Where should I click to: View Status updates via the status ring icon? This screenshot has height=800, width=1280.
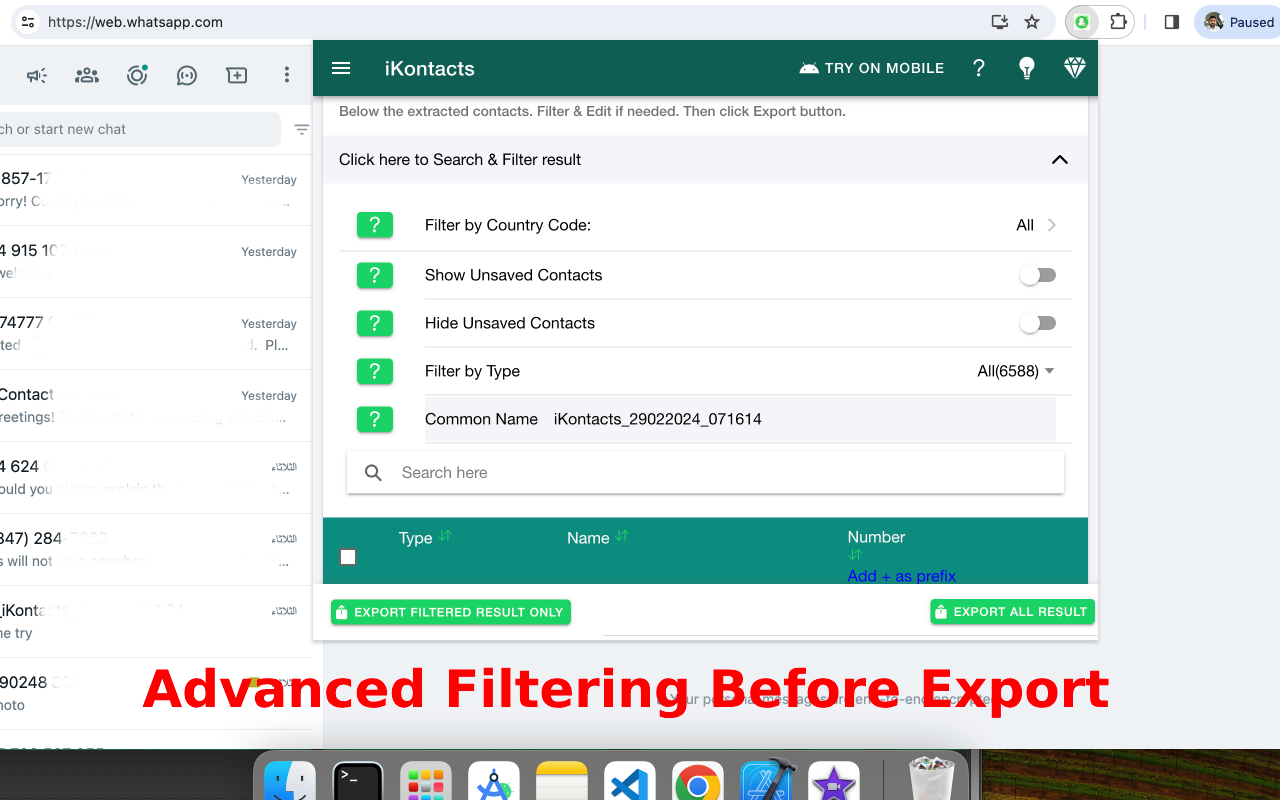(x=136, y=74)
